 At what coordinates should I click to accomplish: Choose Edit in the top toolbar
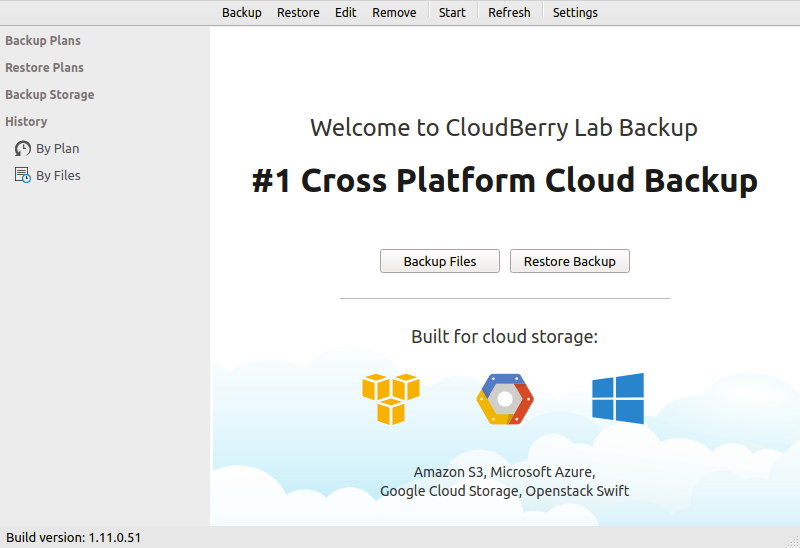[346, 13]
